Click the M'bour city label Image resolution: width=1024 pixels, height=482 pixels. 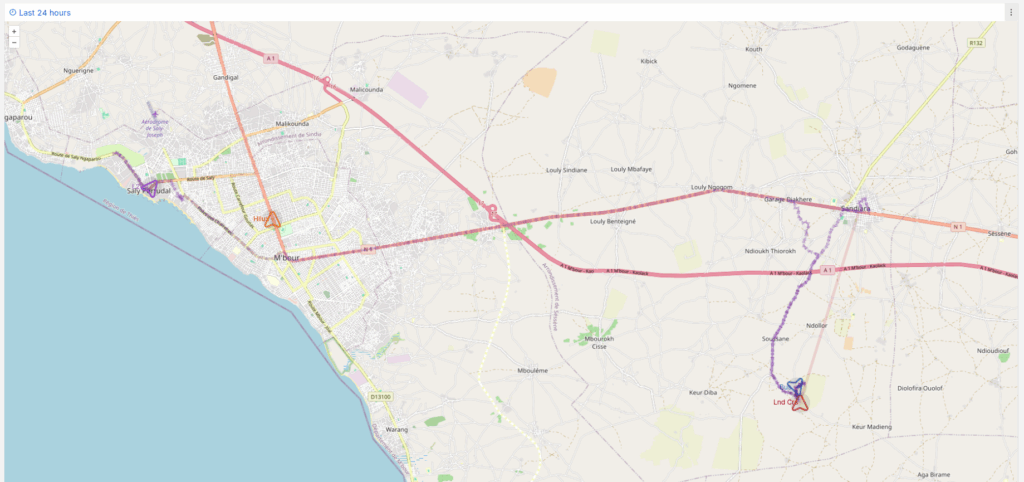click(x=287, y=258)
